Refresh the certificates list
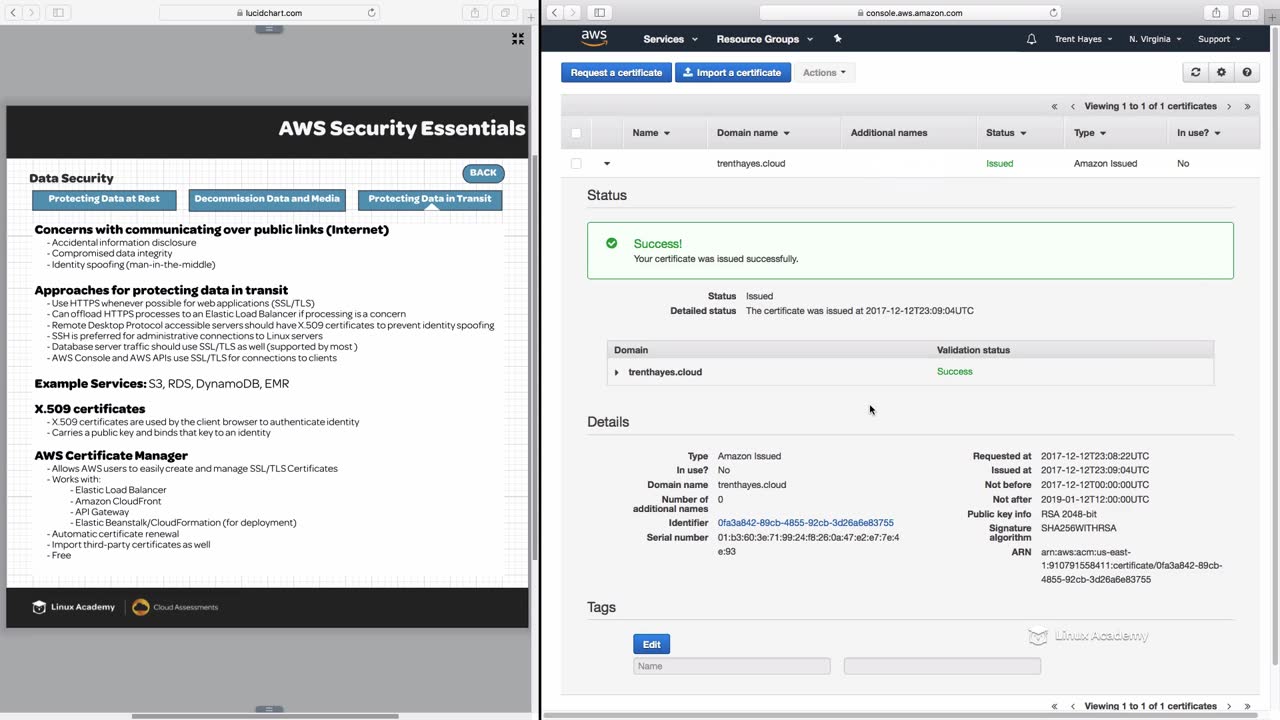 pyautogui.click(x=1195, y=72)
